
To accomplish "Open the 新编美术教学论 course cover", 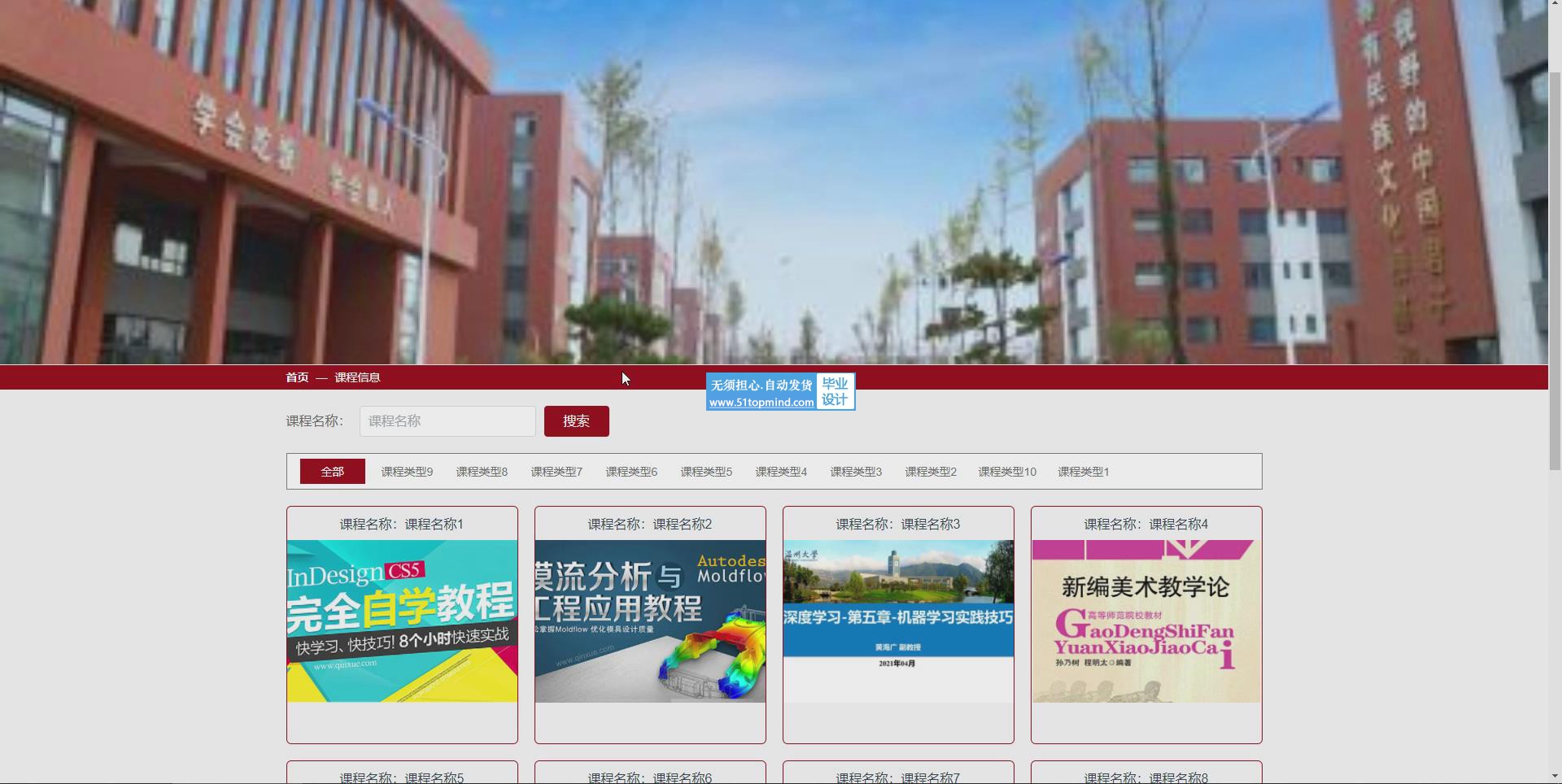I will coord(1146,621).
